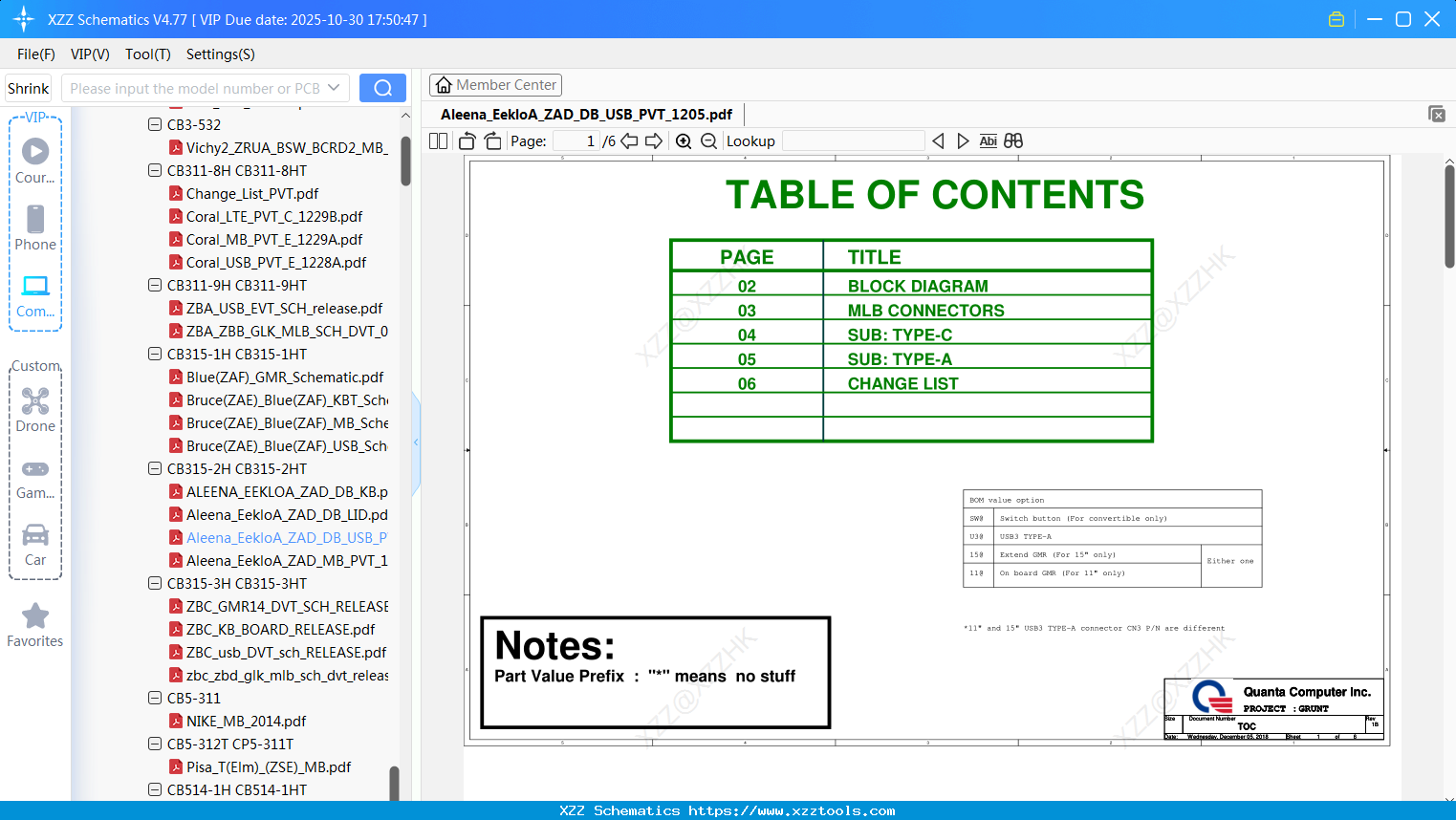This screenshot has width=1456, height=820.
Task: Collapse the CB5-311 folder
Action: (x=155, y=698)
